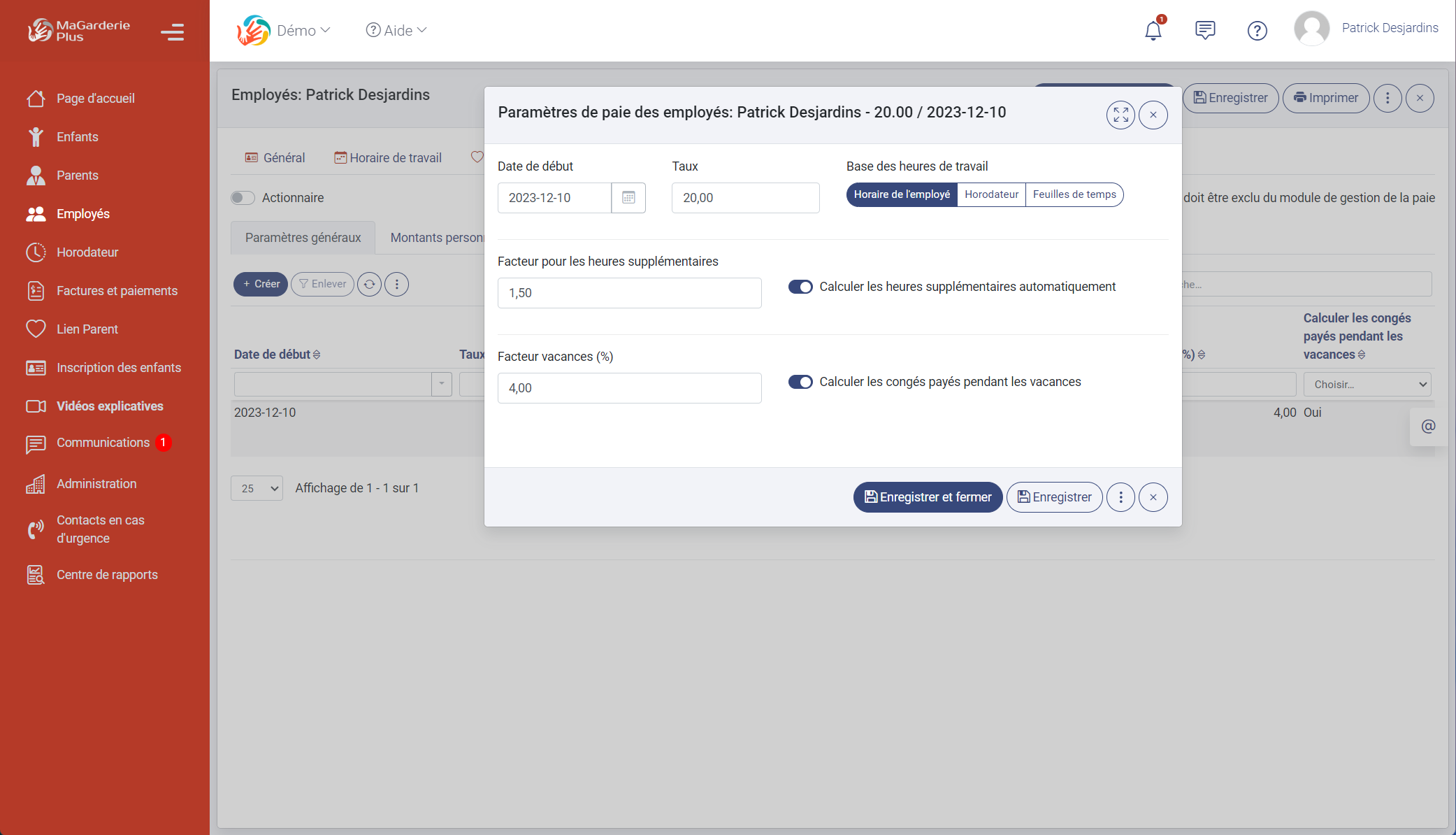The width and height of the screenshot is (1456, 835).
Task: Select the Horodateur sidebar icon
Action: coord(36,252)
